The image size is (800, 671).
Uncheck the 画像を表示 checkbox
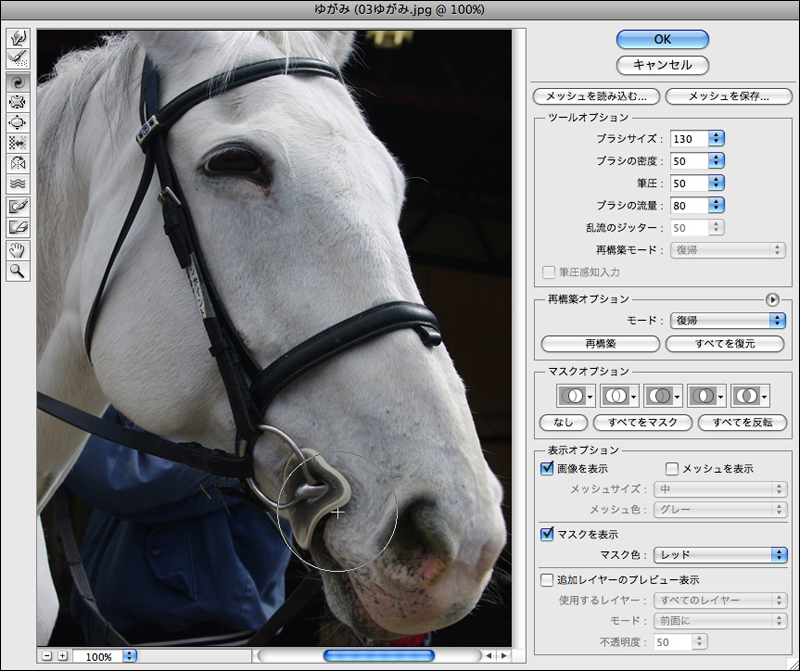(x=547, y=468)
